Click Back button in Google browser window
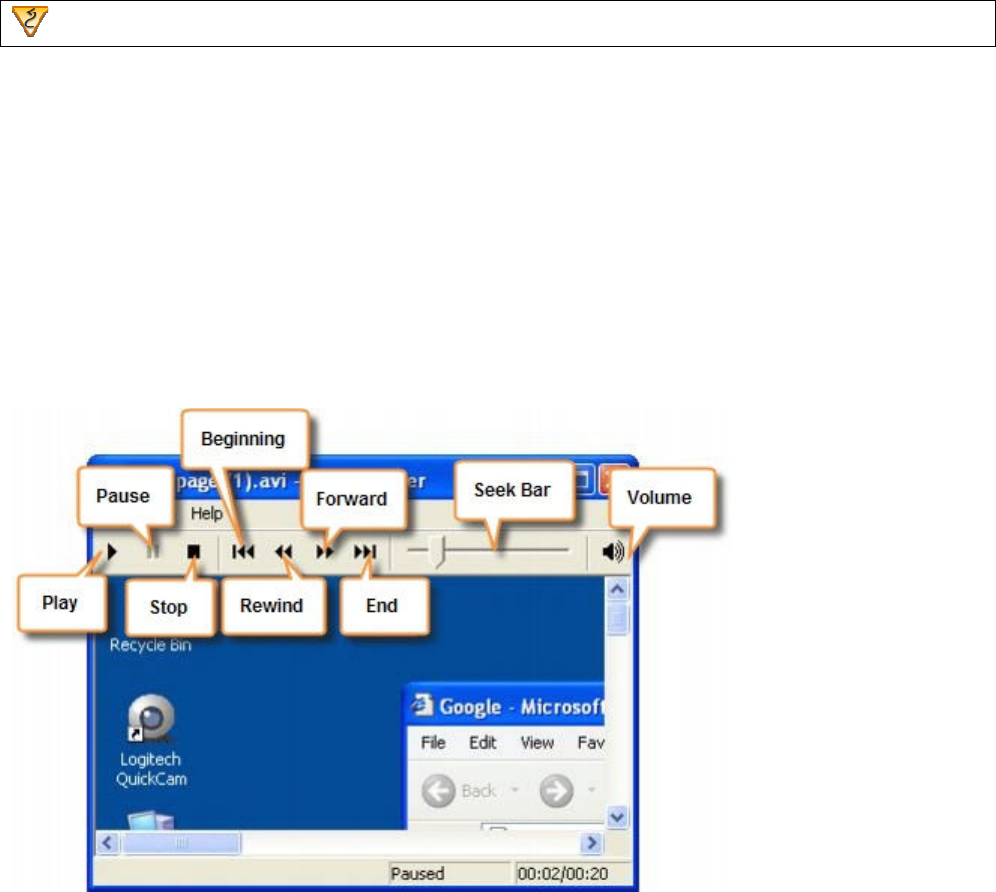Image resolution: width=996 pixels, height=892 pixels. (459, 791)
